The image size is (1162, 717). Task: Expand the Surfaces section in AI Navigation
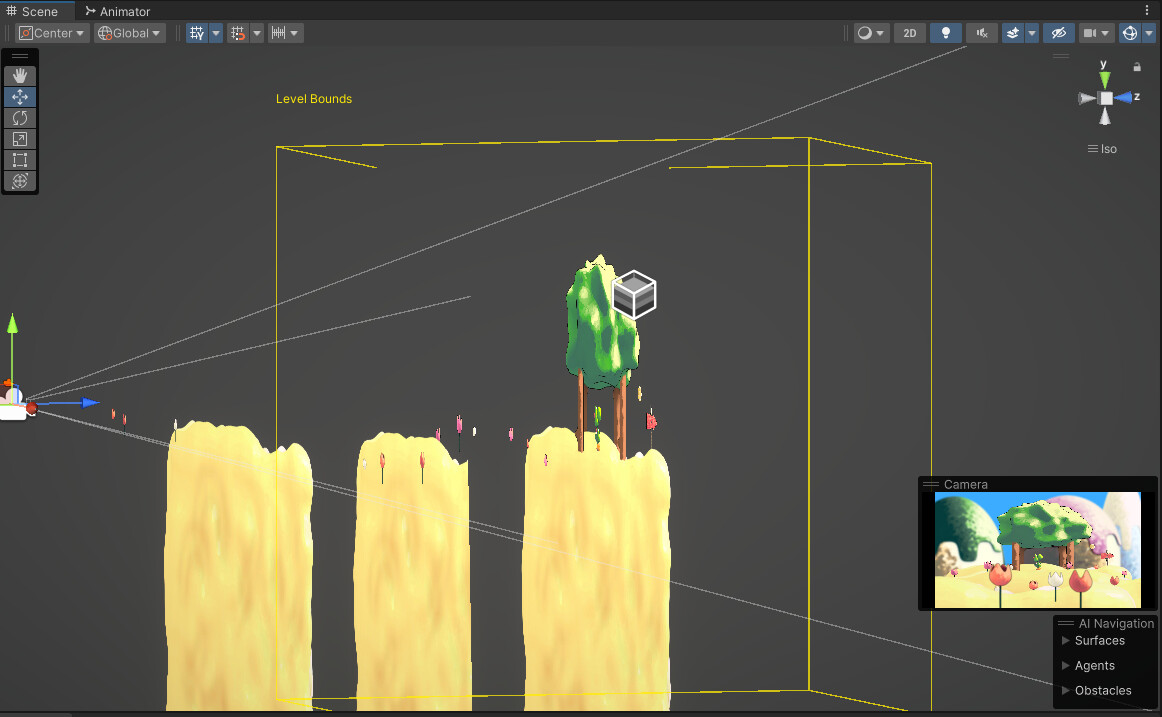1064,641
